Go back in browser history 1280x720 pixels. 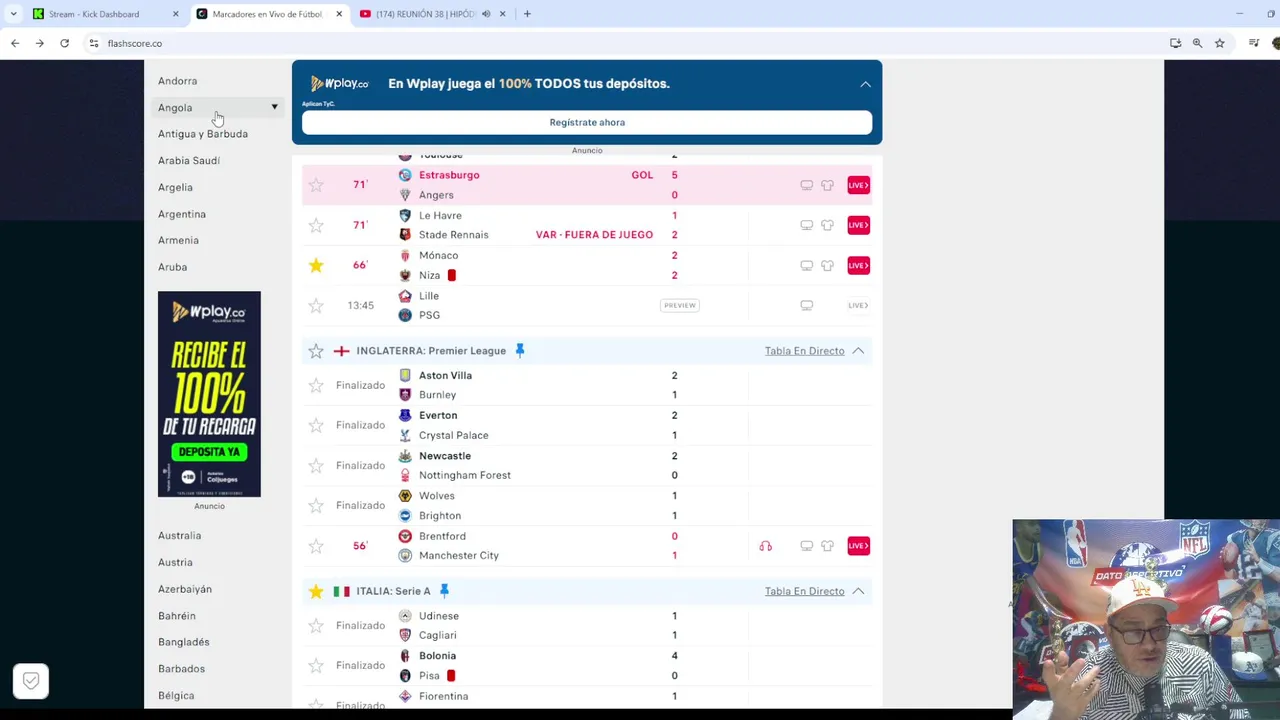[x=15, y=43]
